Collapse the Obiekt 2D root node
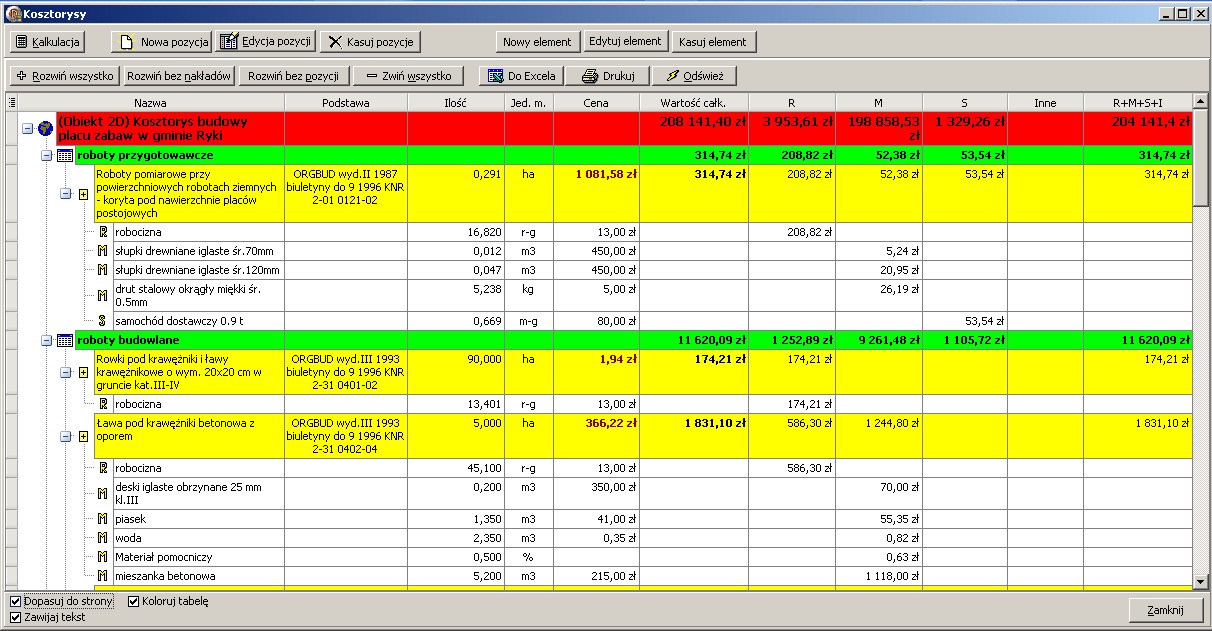Viewport: 1212px width, 631px height. click(27, 128)
